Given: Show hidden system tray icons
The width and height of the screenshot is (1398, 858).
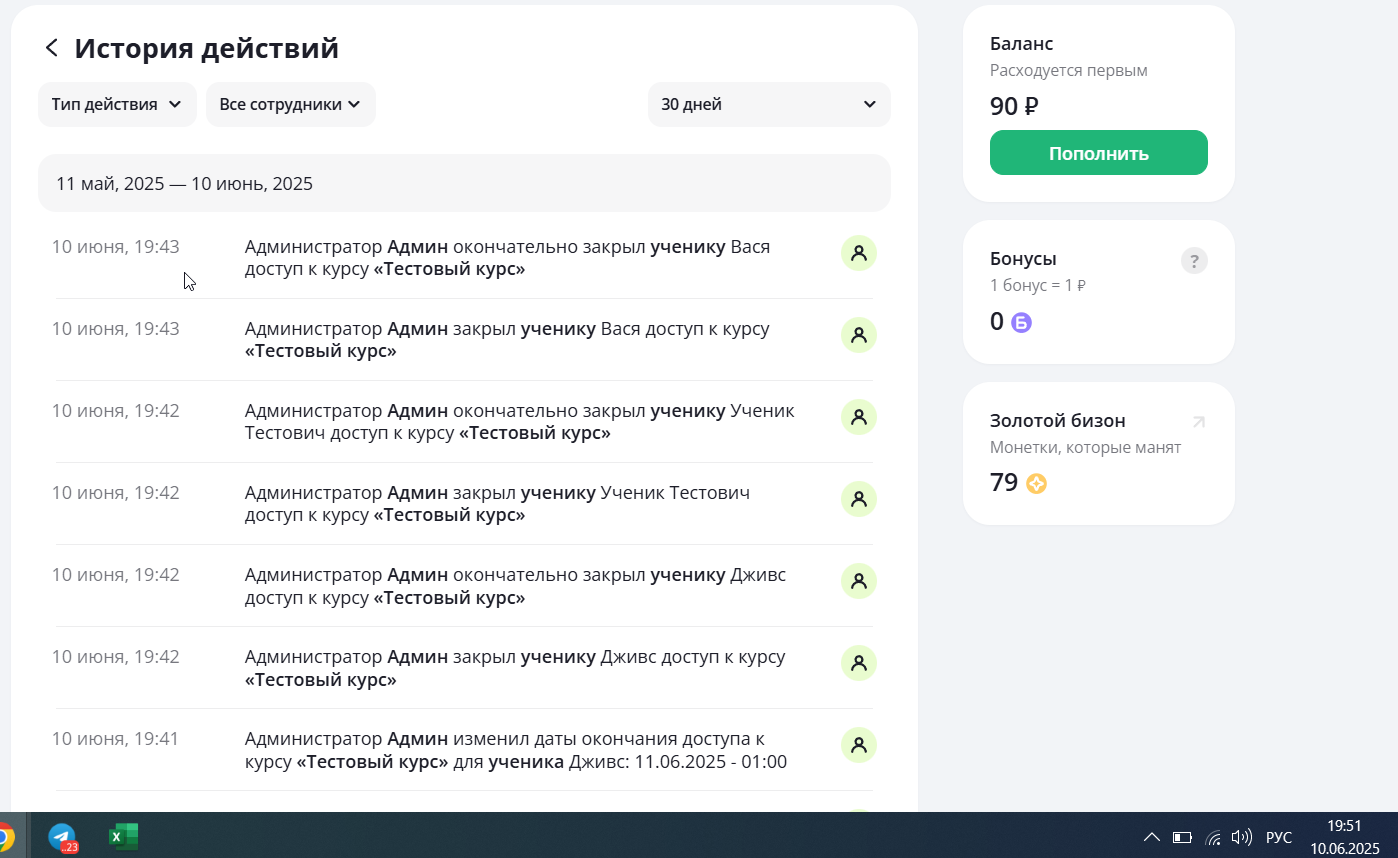Looking at the screenshot, I should click(x=1152, y=837).
